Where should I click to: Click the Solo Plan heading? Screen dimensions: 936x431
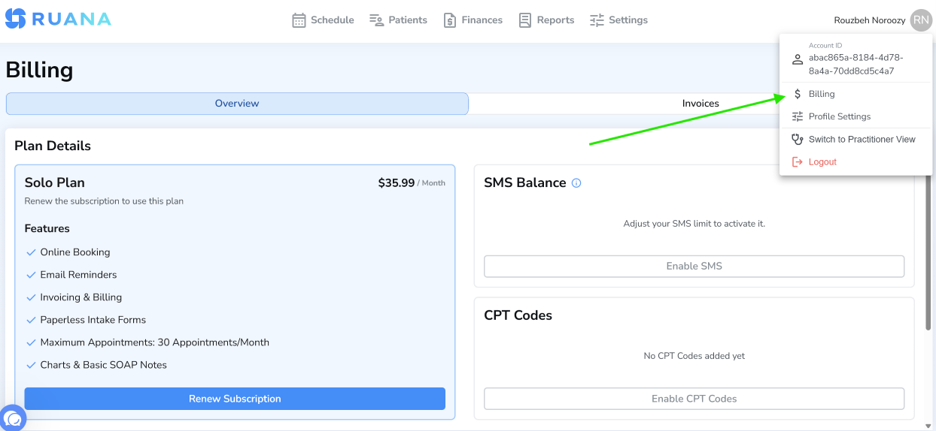[x=54, y=183]
